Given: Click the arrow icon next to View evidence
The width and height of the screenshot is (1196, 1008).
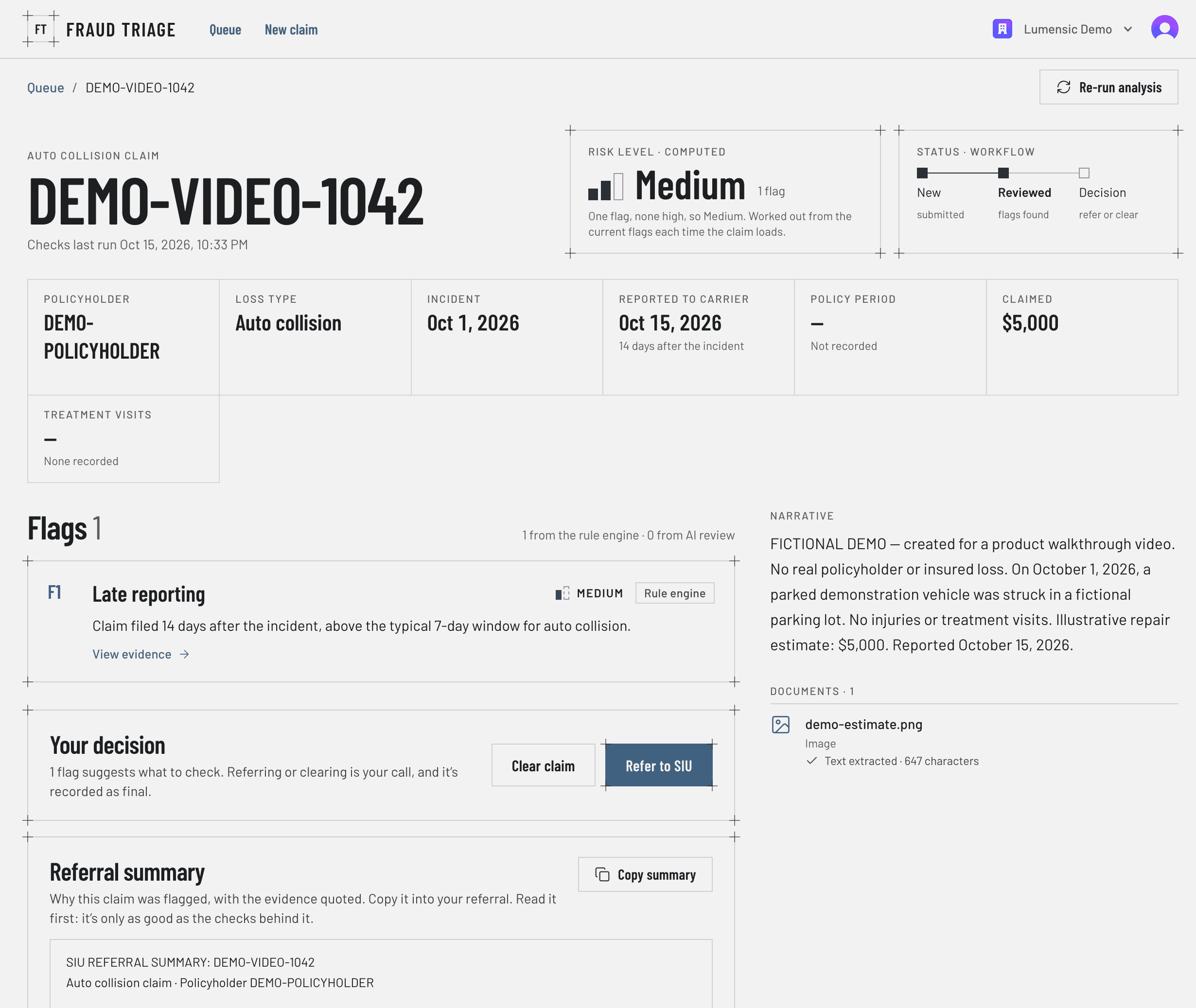Looking at the screenshot, I should tap(185, 654).
